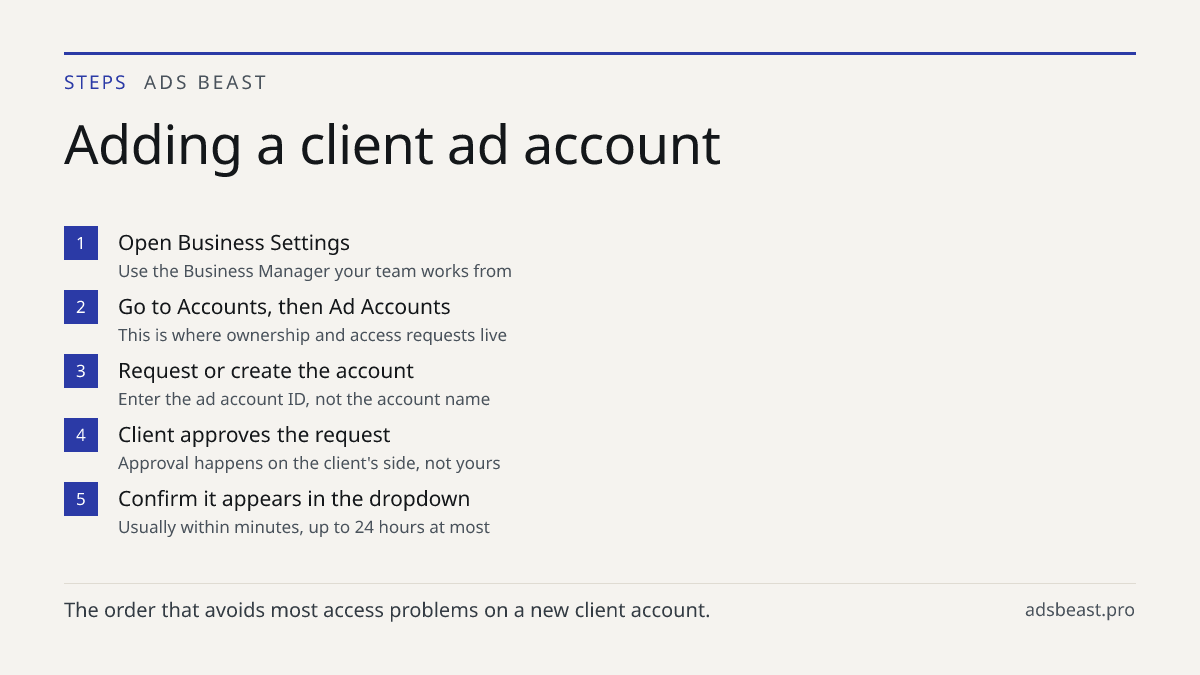Viewport: 1200px width, 675px height.
Task: Select heading 'Confirm it appears in the dropdown'
Action: [294, 499]
